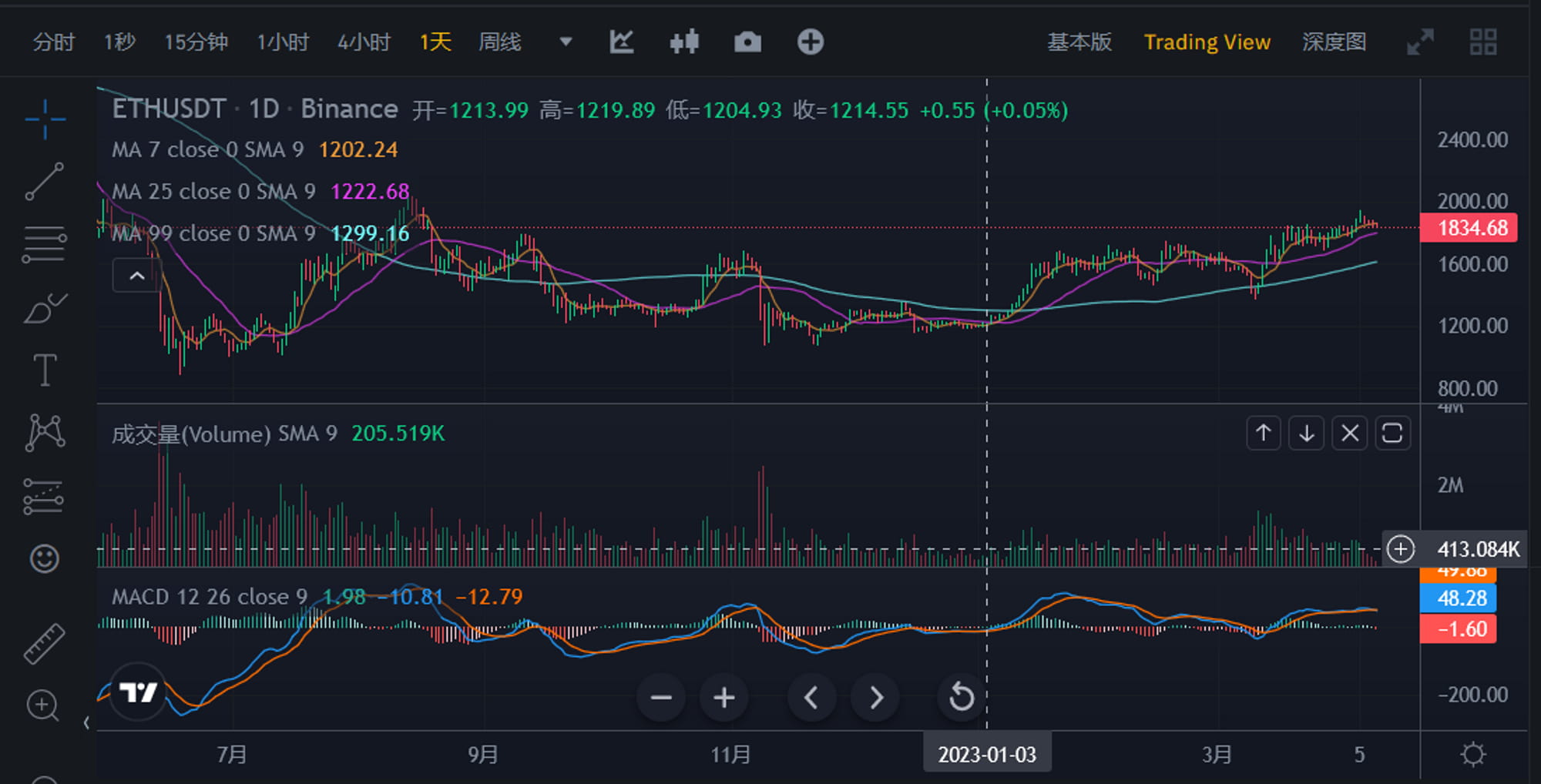Open the 深度图 depth chart

click(x=1335, y=42)
